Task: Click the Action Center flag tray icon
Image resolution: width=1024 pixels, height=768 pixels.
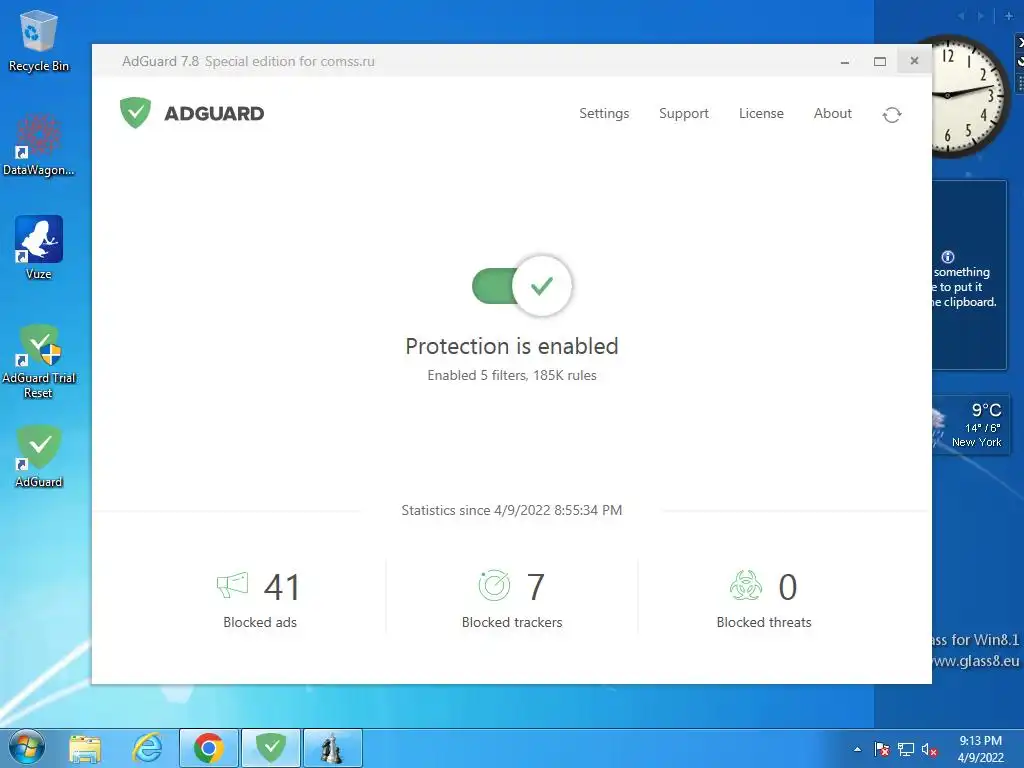Action: click(x=882, y=749)
